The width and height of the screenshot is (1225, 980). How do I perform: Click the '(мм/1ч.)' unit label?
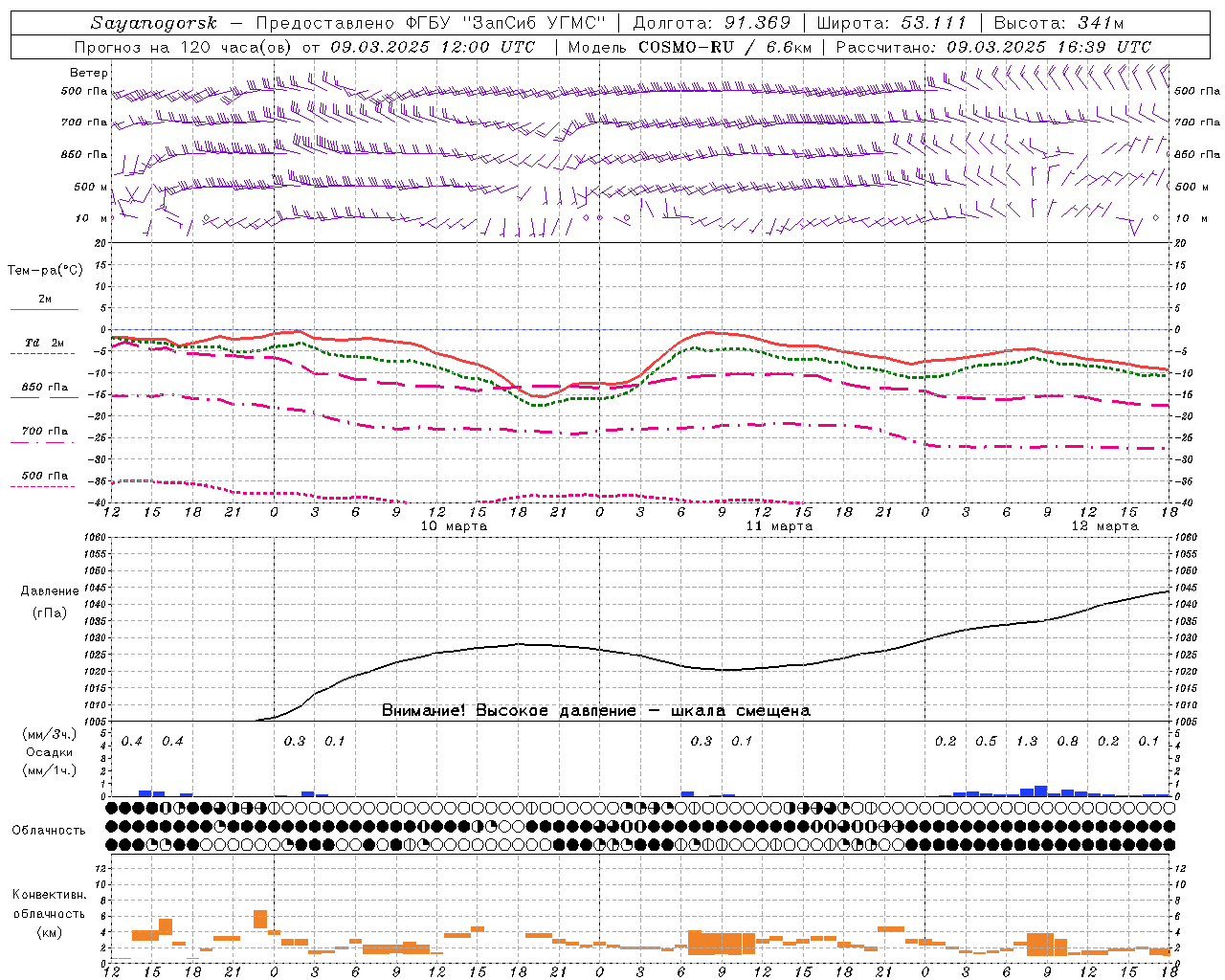click(50, 770)
